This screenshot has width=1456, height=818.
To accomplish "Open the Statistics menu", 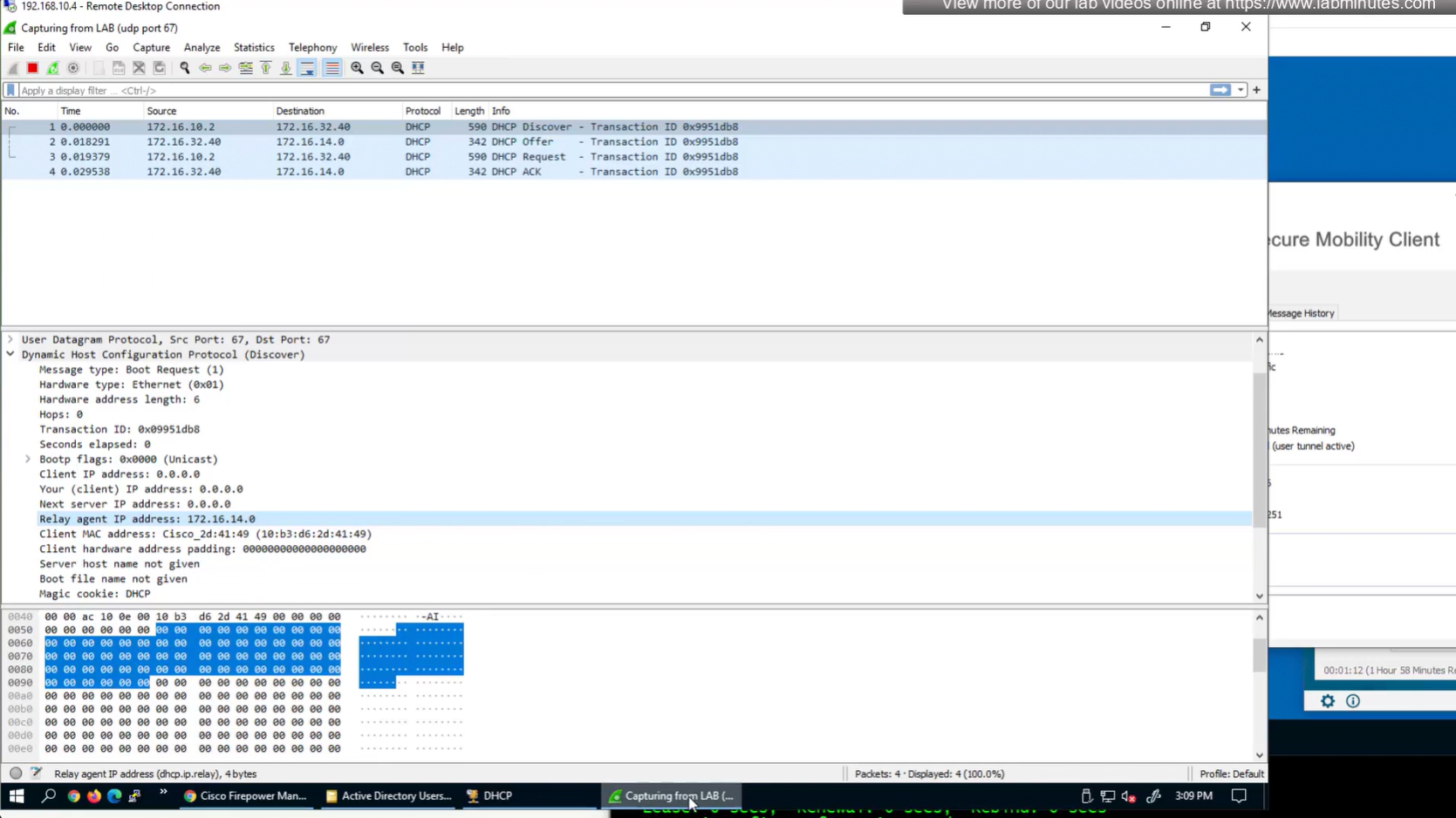I will coord(254,48).
